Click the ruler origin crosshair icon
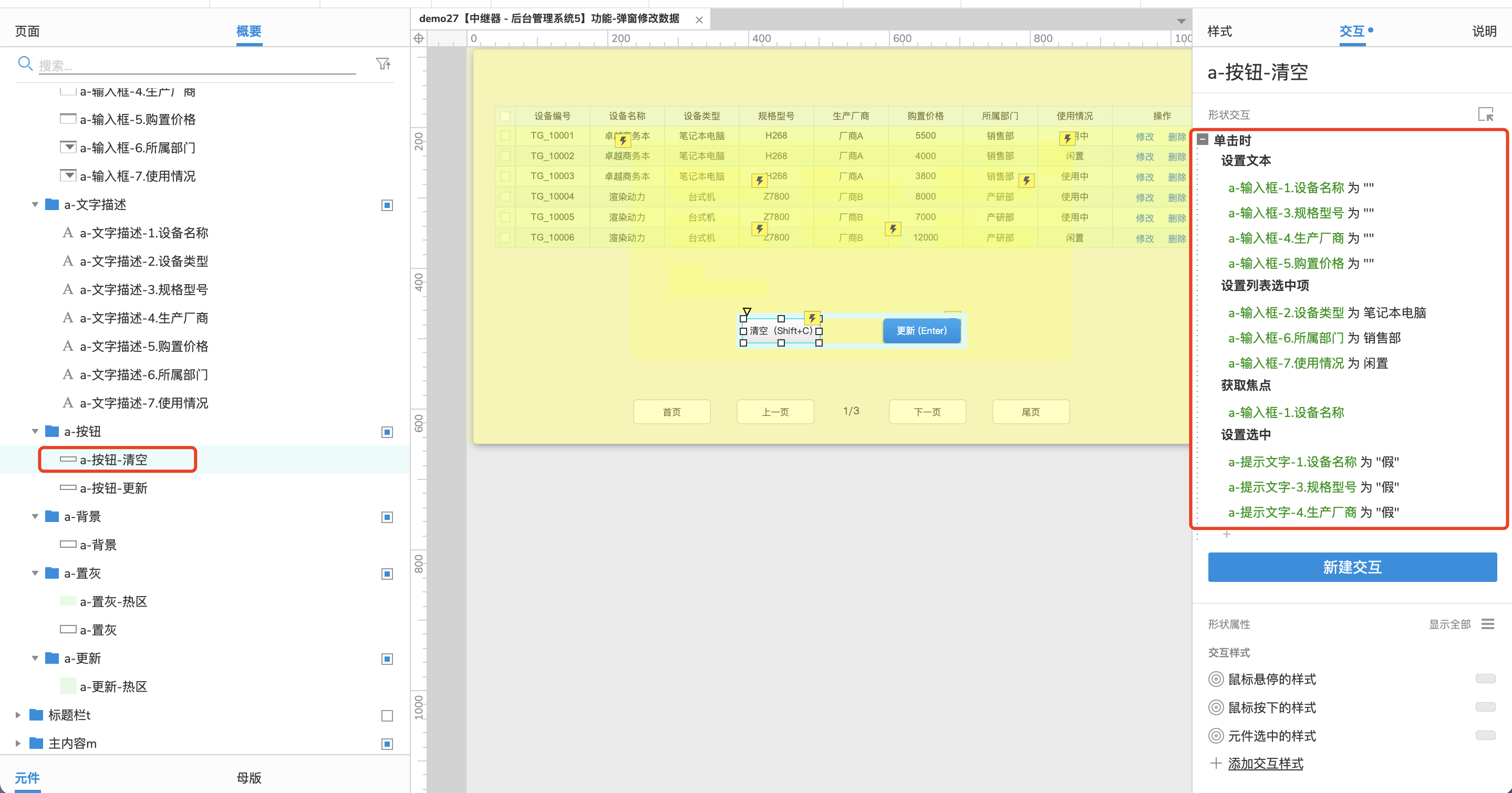Viewport: 1512px width, 793px height. [x=419, y=39]
